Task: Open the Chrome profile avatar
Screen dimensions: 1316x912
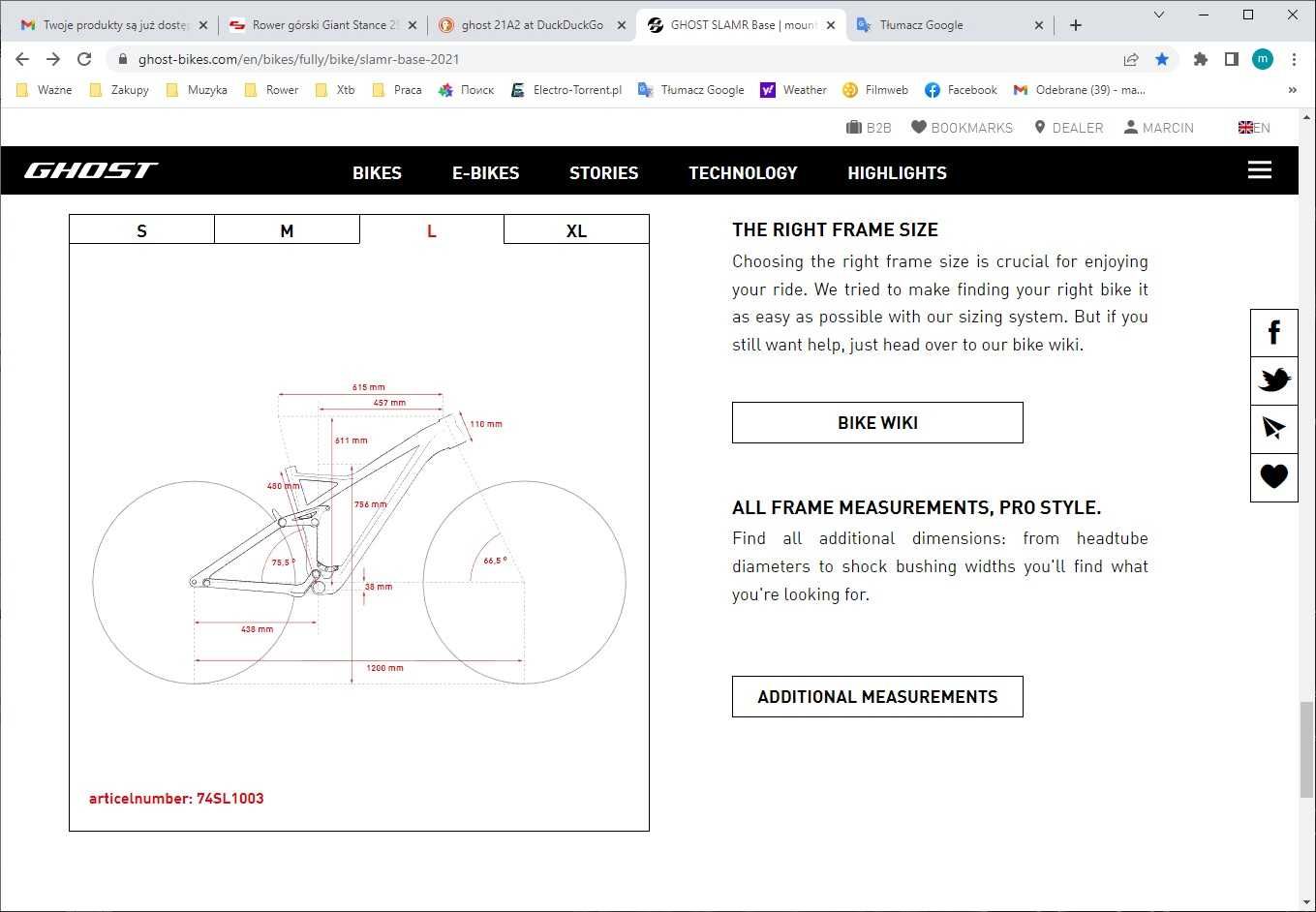Action: (1263, 59)
